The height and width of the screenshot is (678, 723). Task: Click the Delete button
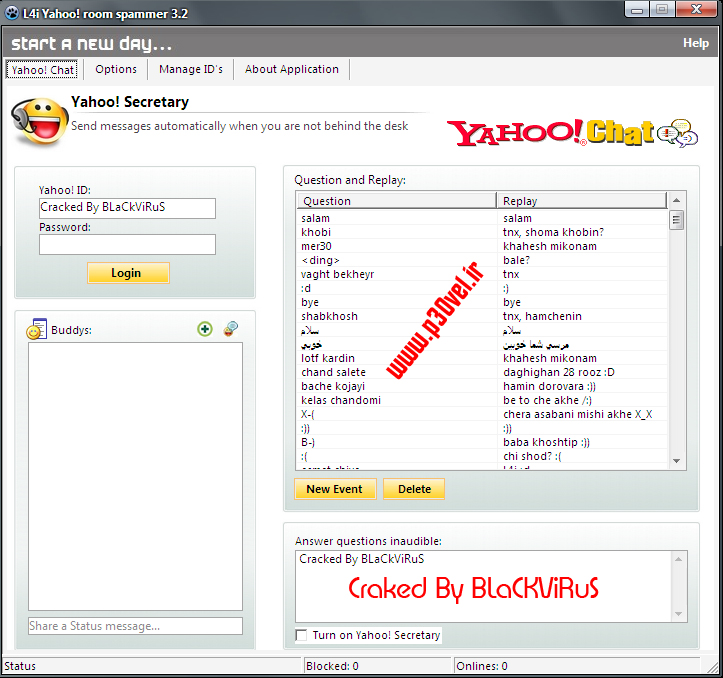coord(414,489)
